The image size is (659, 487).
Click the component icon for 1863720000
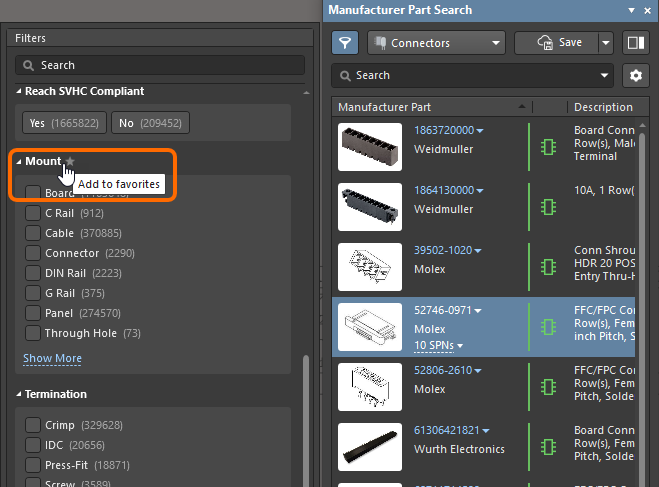tap(548, 147)
